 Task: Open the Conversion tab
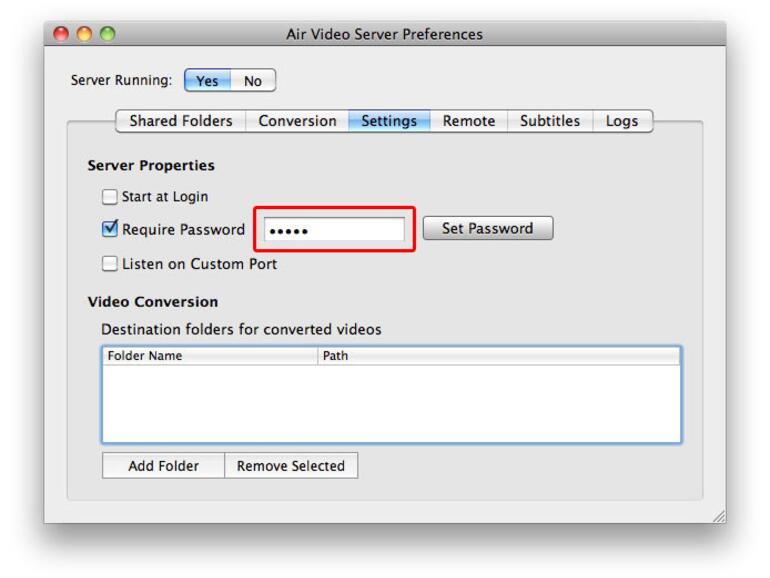coord(297,121)
